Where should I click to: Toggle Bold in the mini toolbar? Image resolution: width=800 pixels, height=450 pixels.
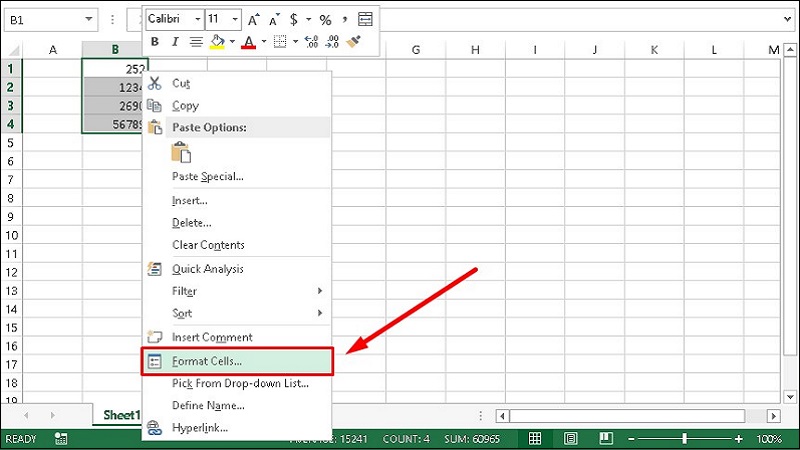point(155,42)
